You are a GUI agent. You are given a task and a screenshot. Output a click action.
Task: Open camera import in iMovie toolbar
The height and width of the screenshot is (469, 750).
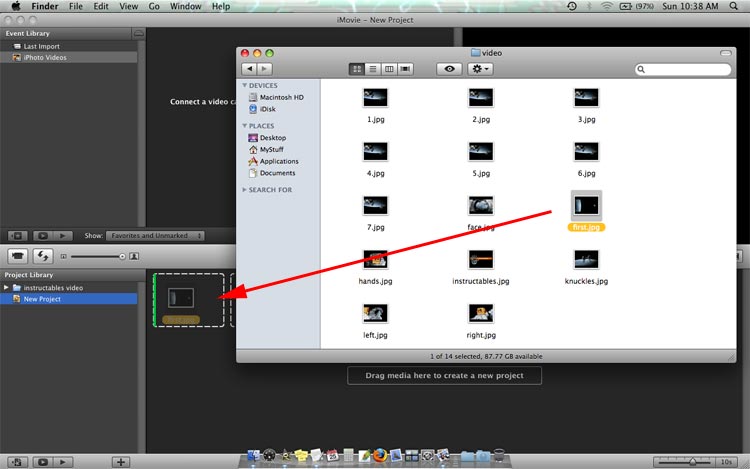pyautogui.click(x=18, y=256)
